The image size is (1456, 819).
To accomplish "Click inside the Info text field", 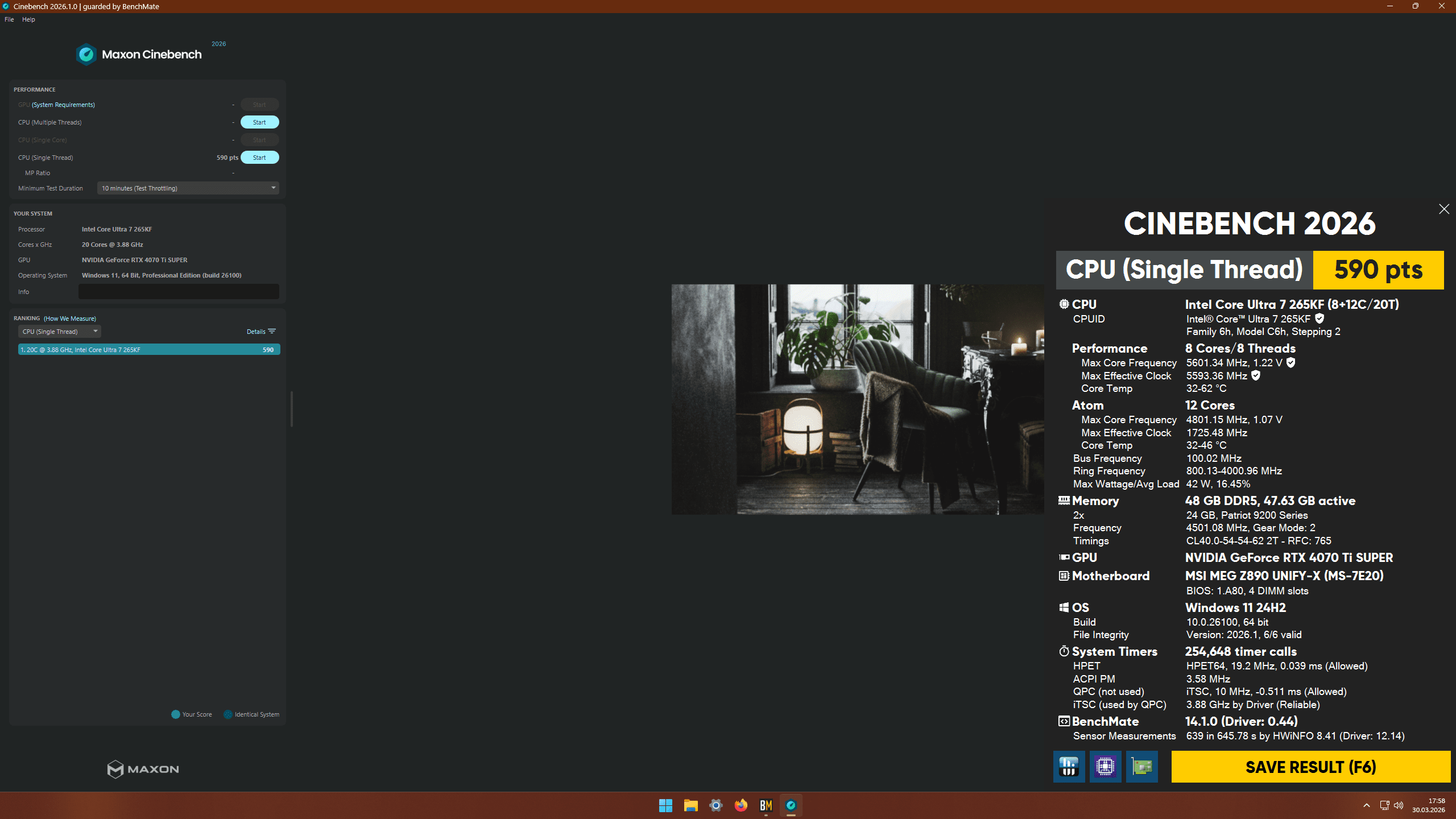I will pos(178,291).
